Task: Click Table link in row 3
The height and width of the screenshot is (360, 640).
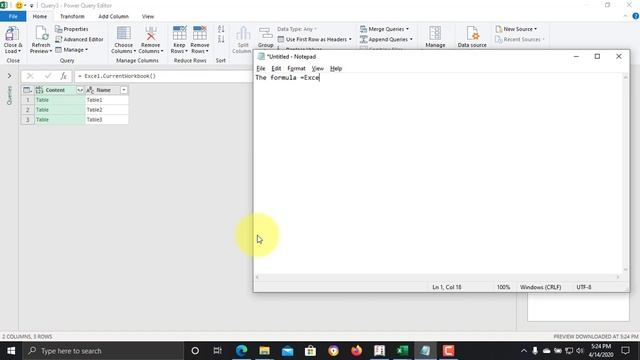Action: 42,120
